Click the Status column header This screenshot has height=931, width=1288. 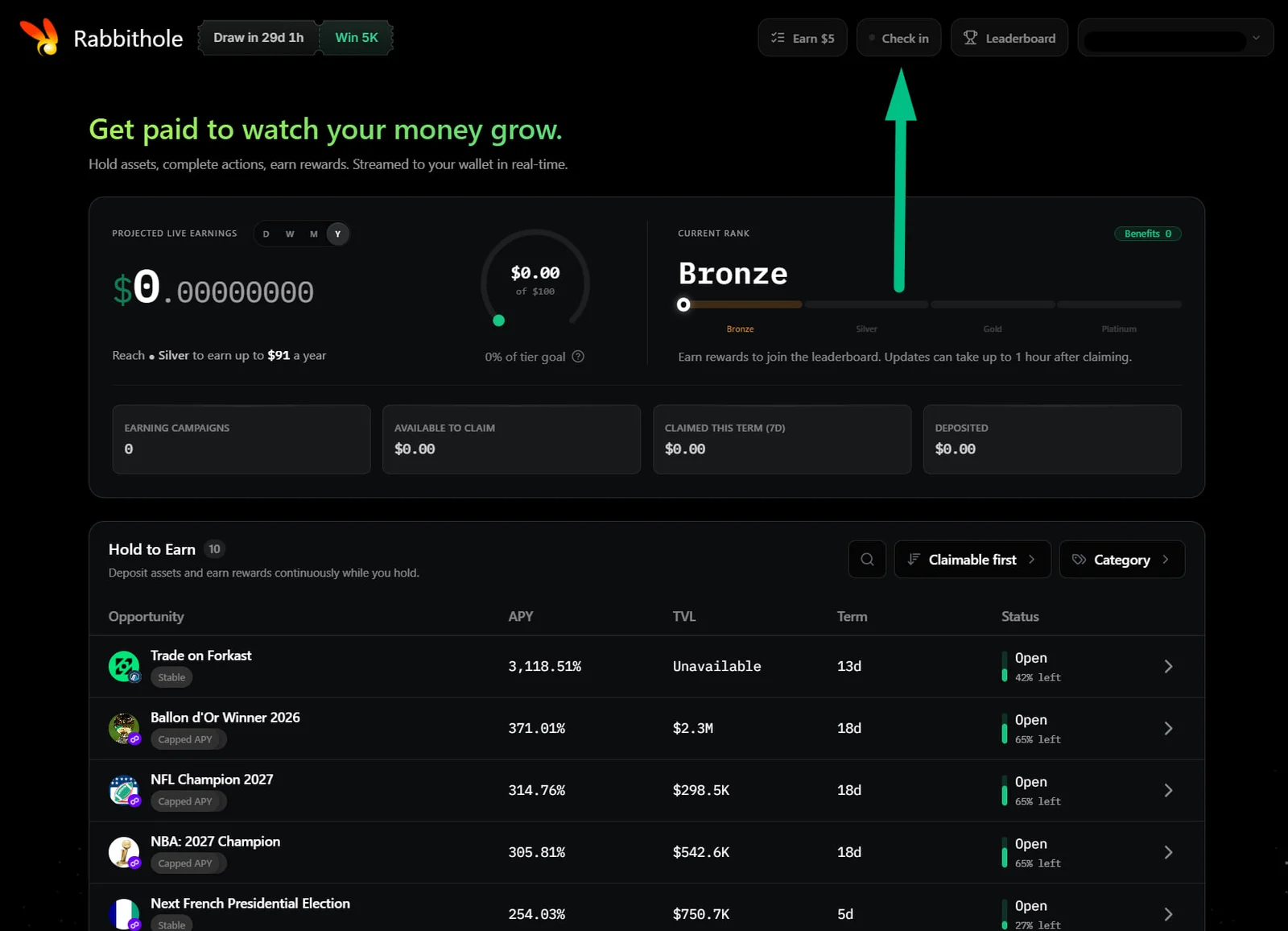click(1020, 616)
